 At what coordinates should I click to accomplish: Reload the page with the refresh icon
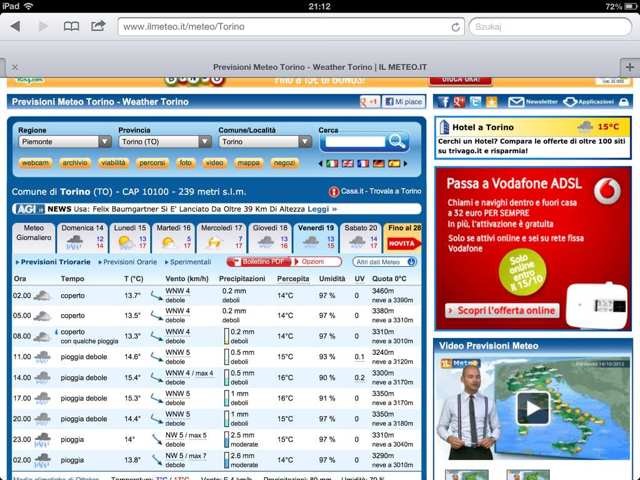[456, 27]
